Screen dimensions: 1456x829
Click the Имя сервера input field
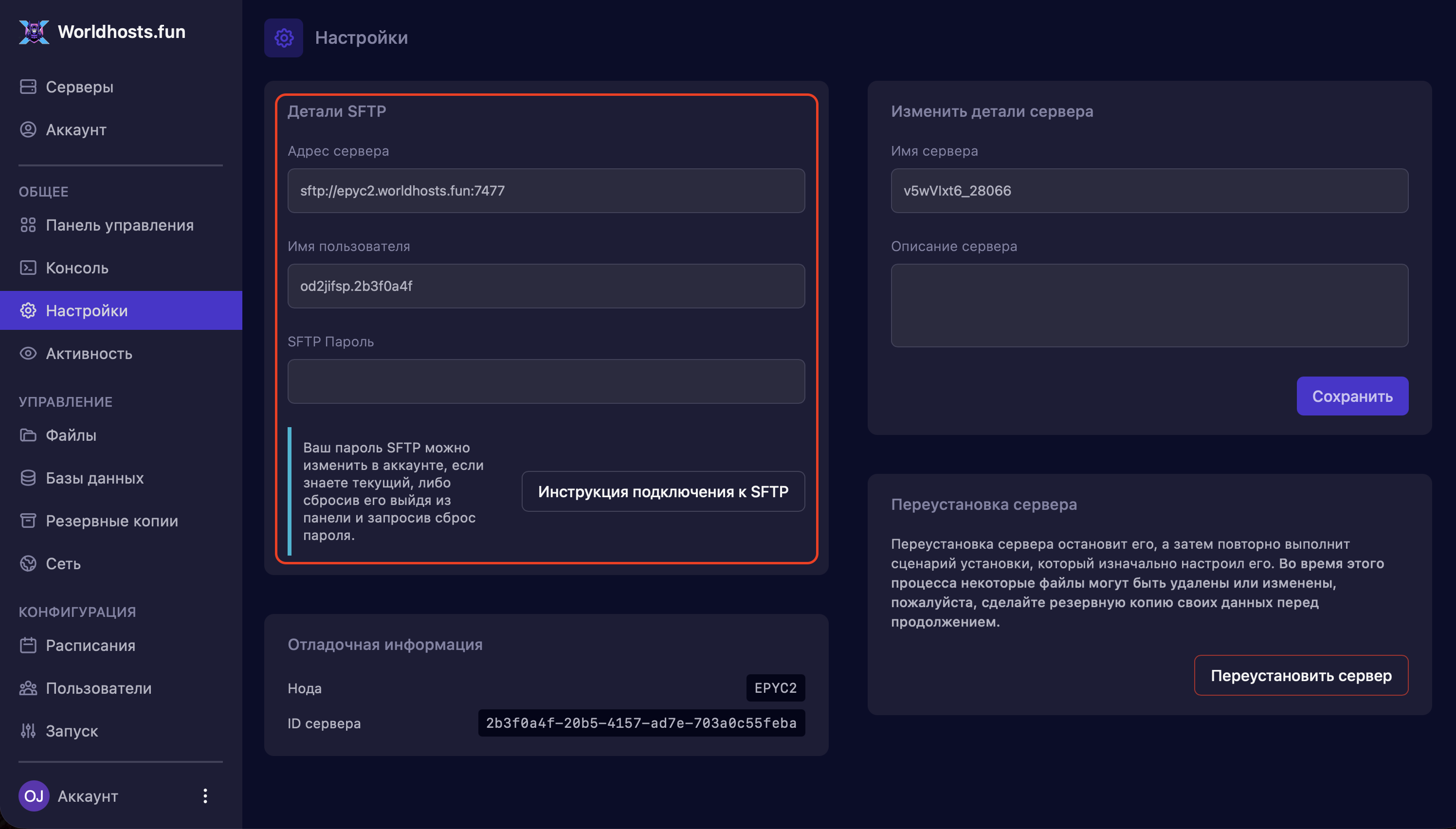tap(1149, 191)
